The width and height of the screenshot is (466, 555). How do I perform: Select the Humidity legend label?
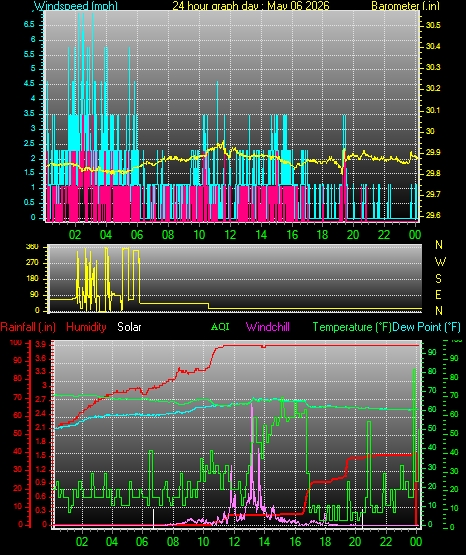coord(86,327)
